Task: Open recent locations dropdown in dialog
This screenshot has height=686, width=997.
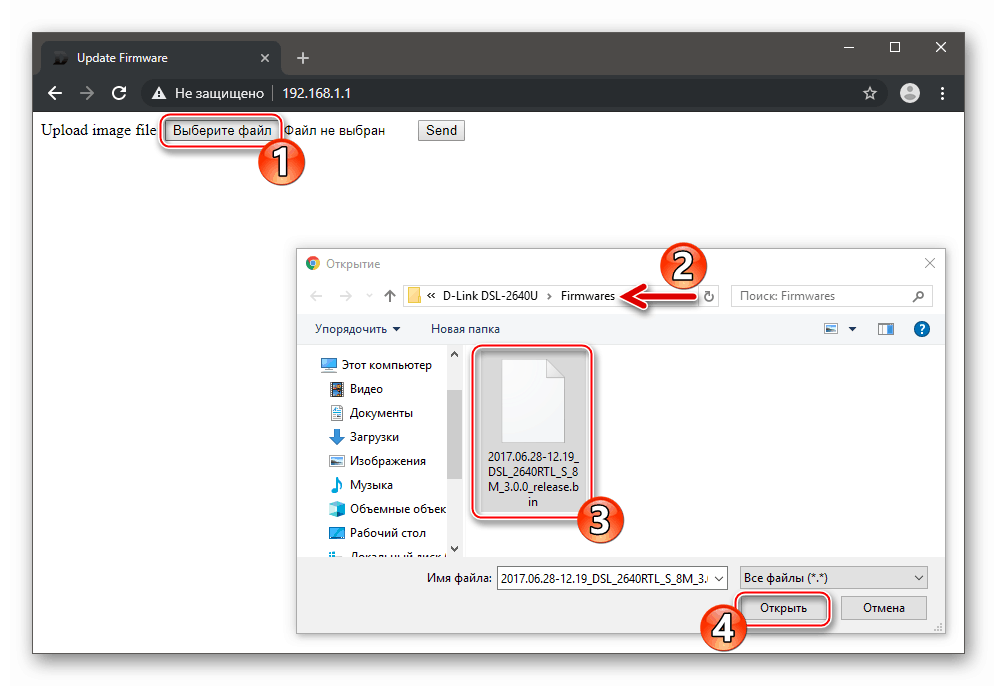Action: pyautogui.click(x=369, y=296)
